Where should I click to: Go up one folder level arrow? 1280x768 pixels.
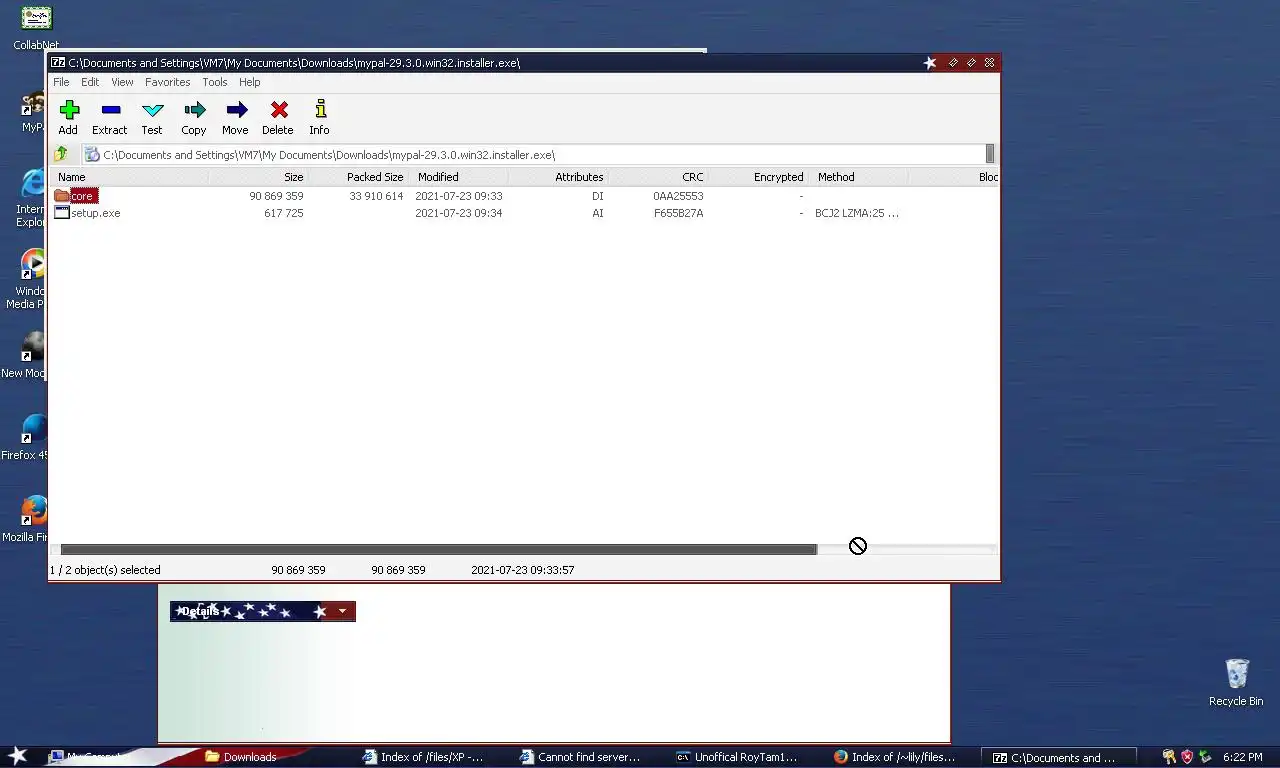(x=61, y=154)
